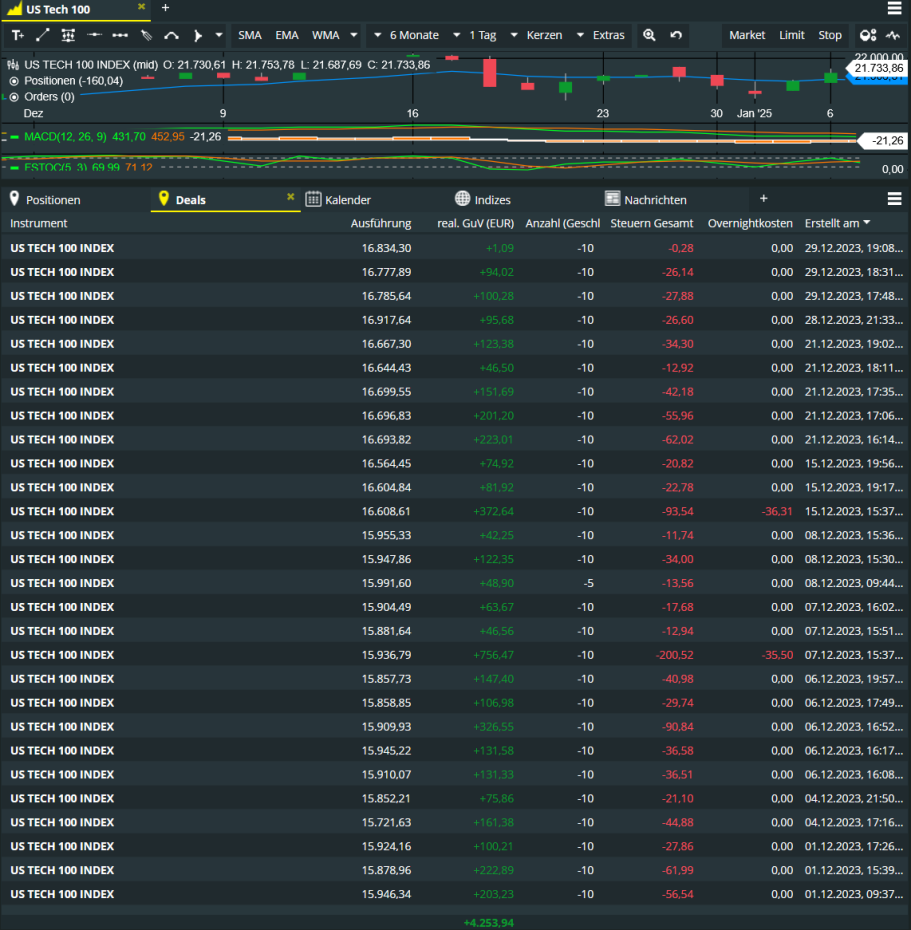911x930 pixels.
Task: Toggle Positionen visibility on chart
Action: (14, 81)
